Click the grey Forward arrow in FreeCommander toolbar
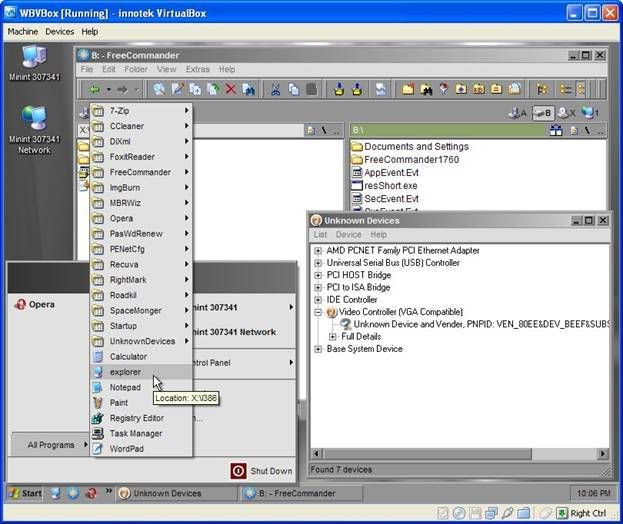 click(x=122, y=90)
